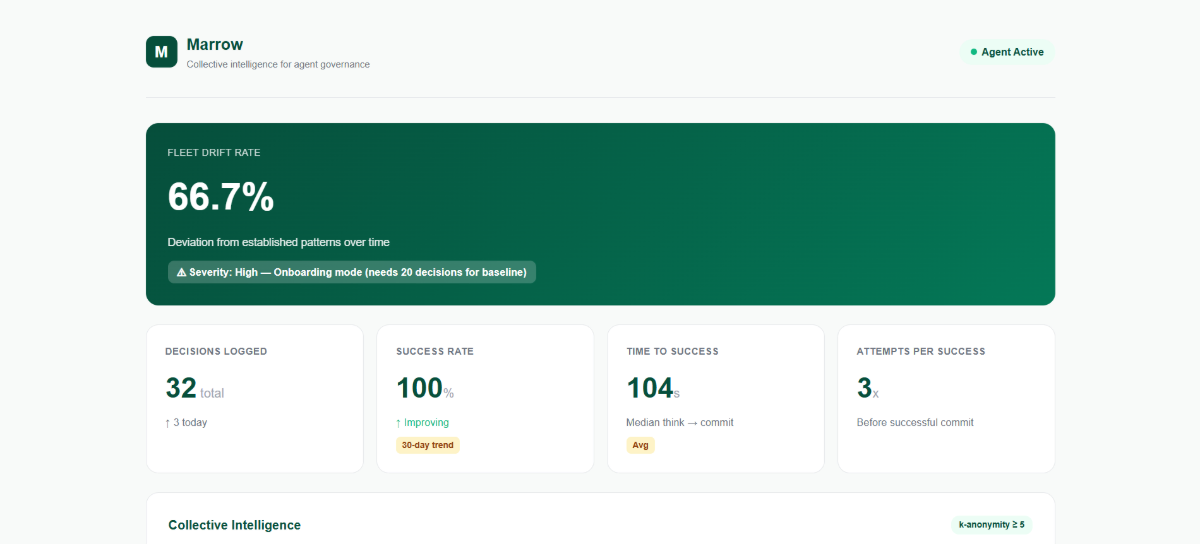Screen dimensions: 1200x544
Task: Click the up arrow beside Improving
Action: [x=399, y=423]
